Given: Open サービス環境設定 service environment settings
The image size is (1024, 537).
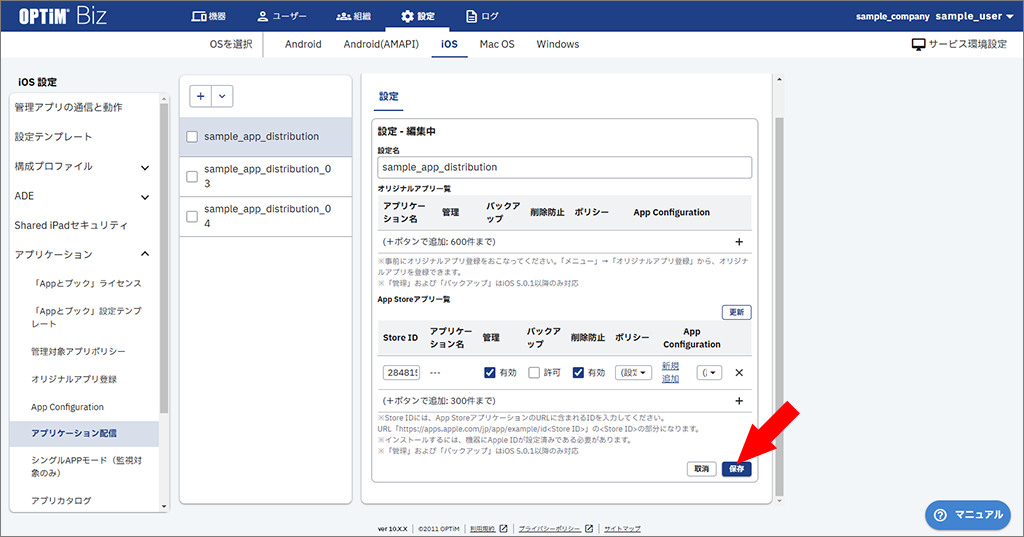Looking at the screenshot, I should click(959, 44).
